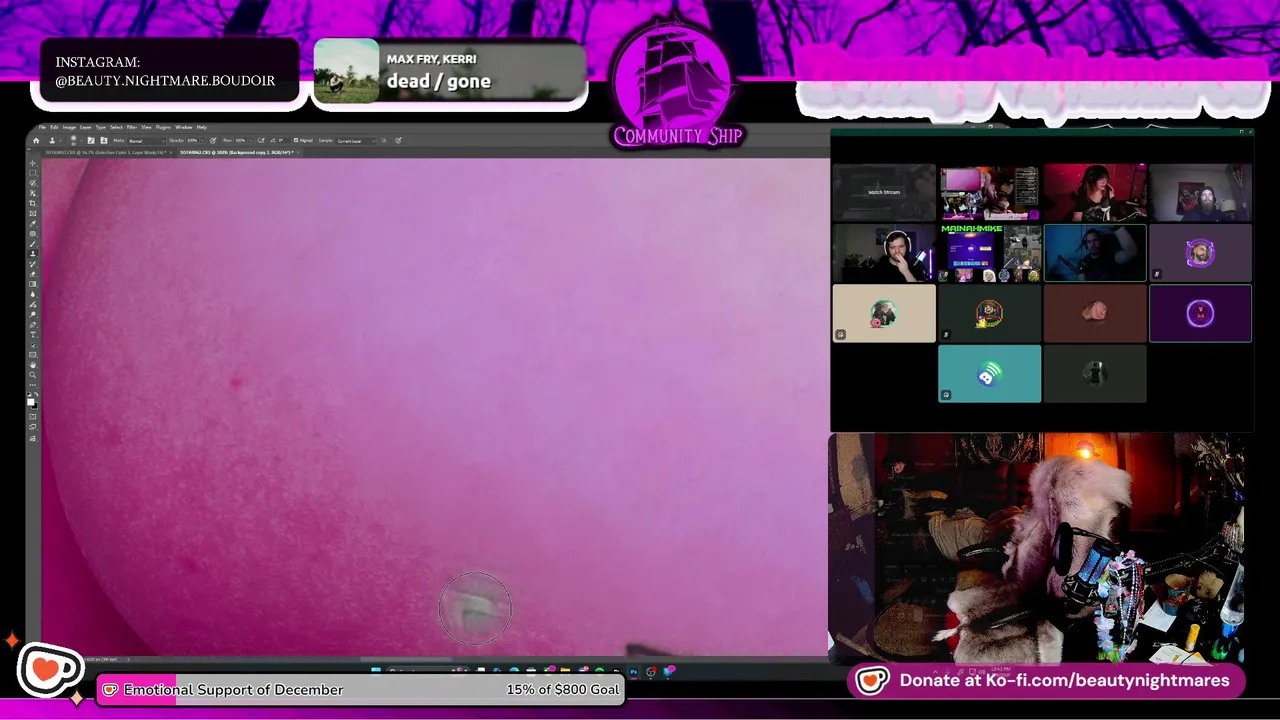Open the Help menu

point(201,127)
